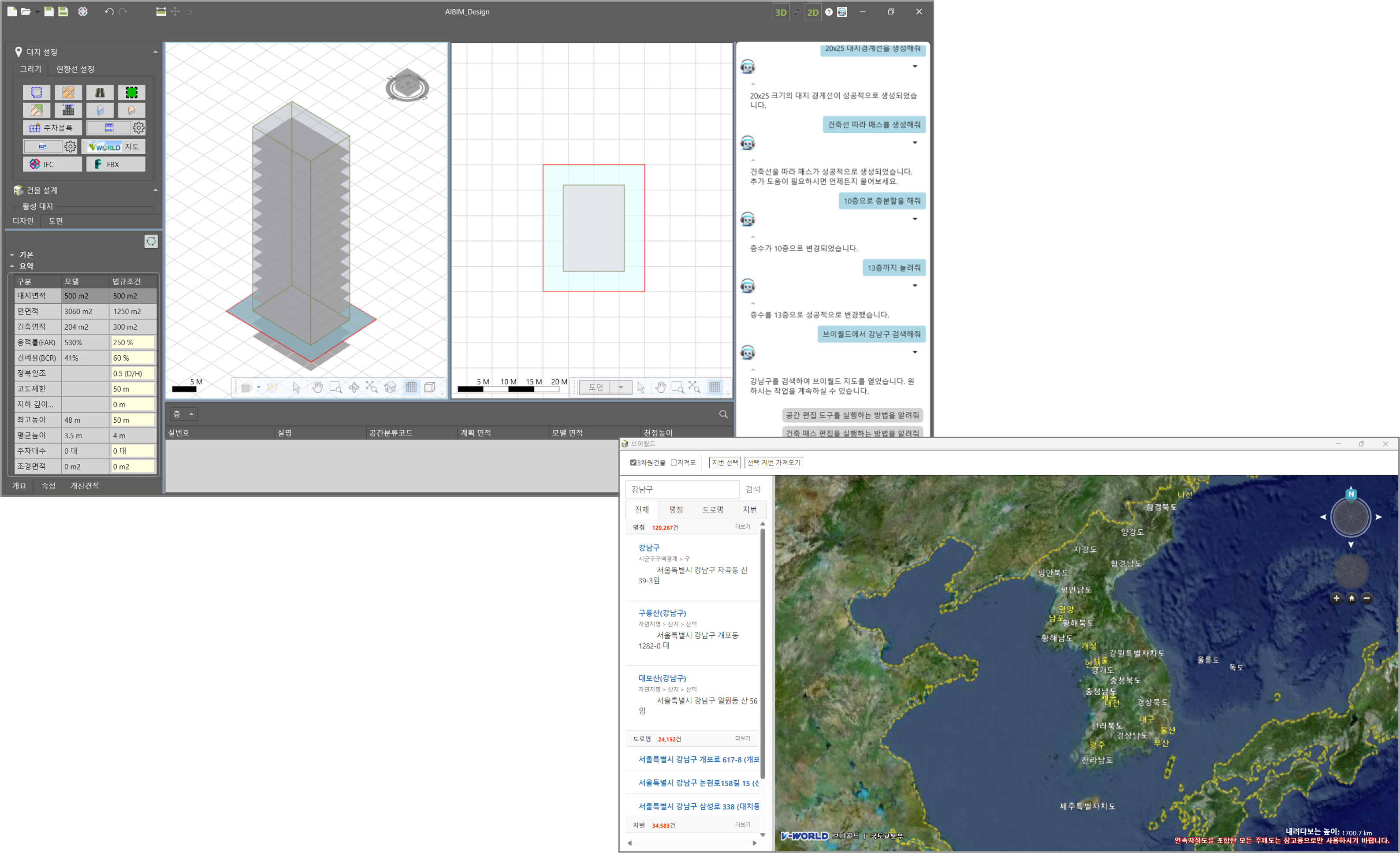
Task: Click the 주차블록 parking block button
Action: (52, 128)
